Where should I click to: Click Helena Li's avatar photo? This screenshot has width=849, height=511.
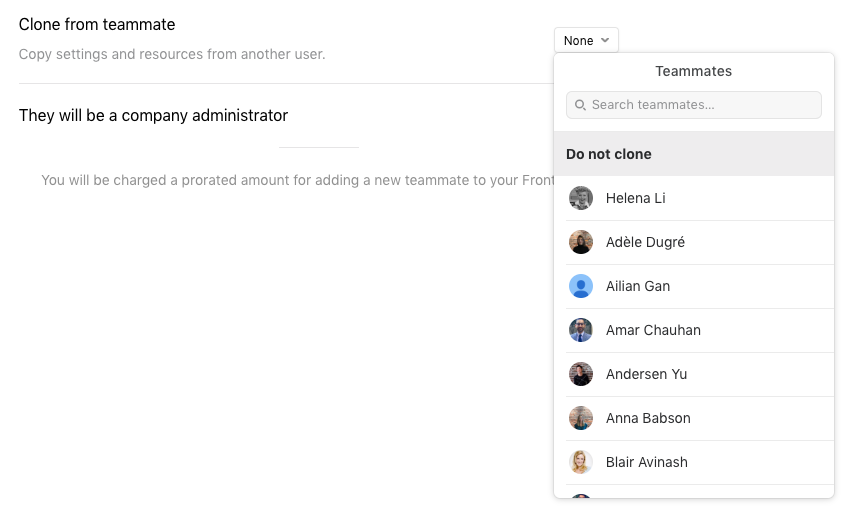coord(581,198)
